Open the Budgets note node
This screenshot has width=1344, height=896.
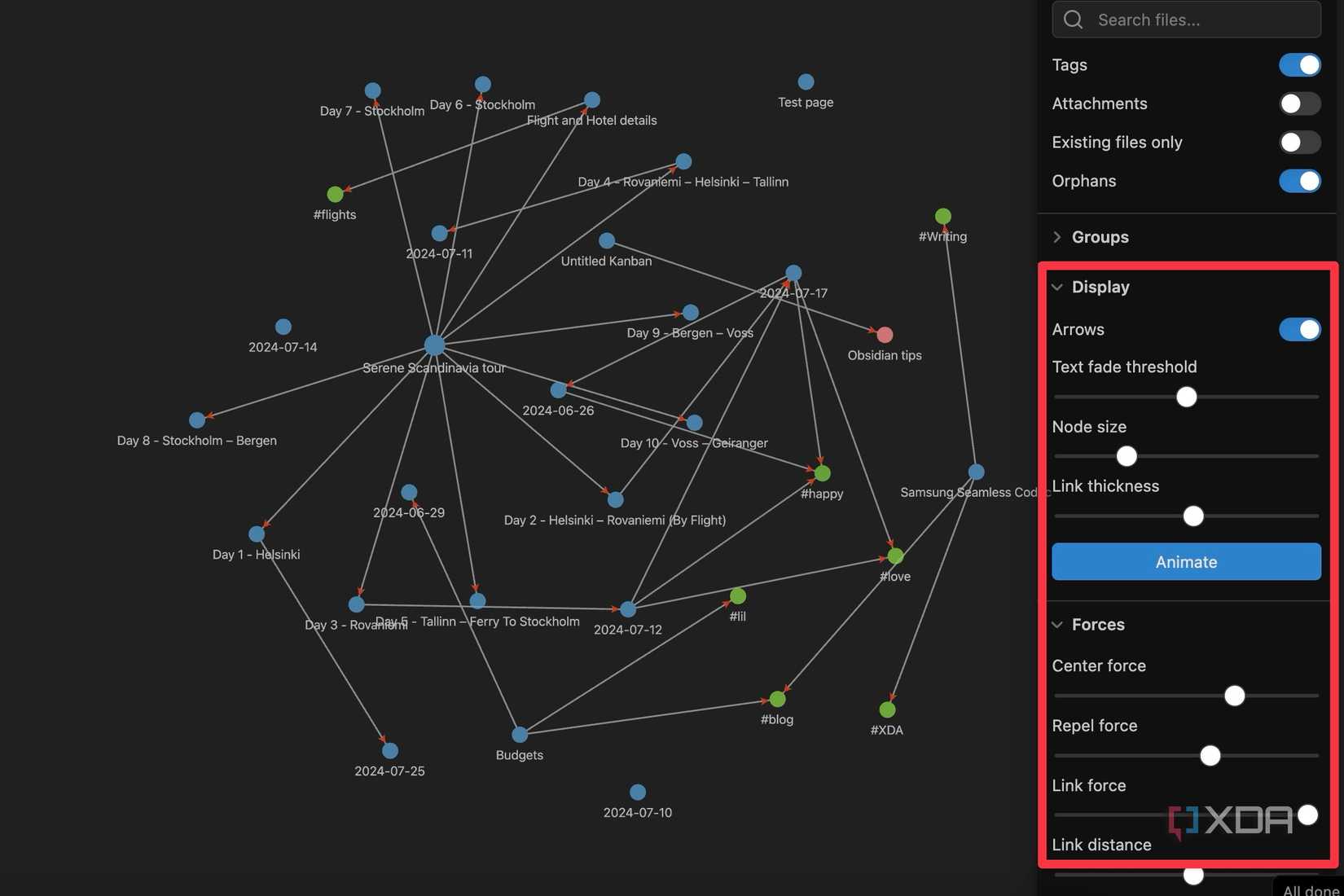click(x=520, y=734)
